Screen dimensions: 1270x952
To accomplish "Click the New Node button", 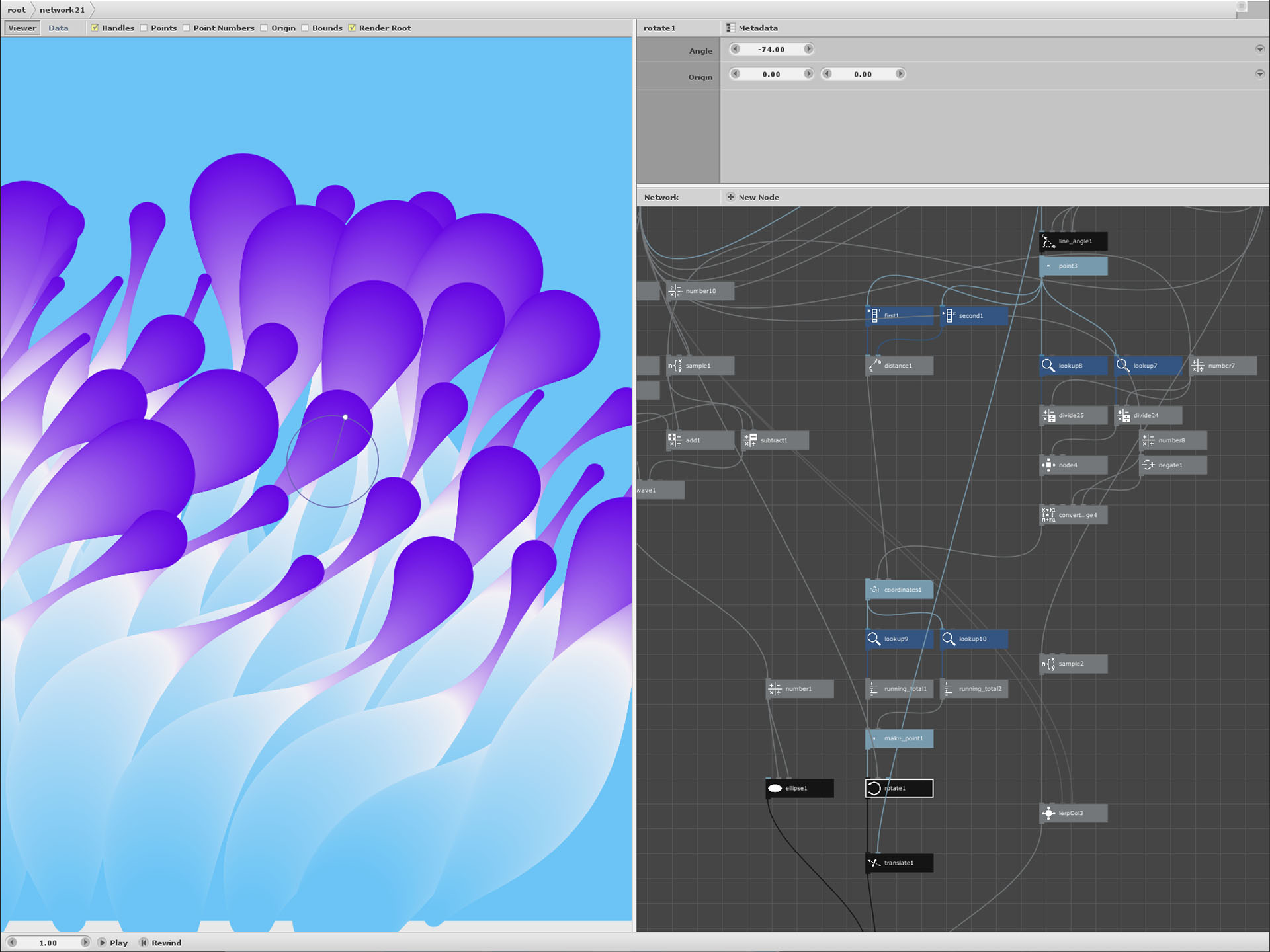I will click(x=752, y=197).
